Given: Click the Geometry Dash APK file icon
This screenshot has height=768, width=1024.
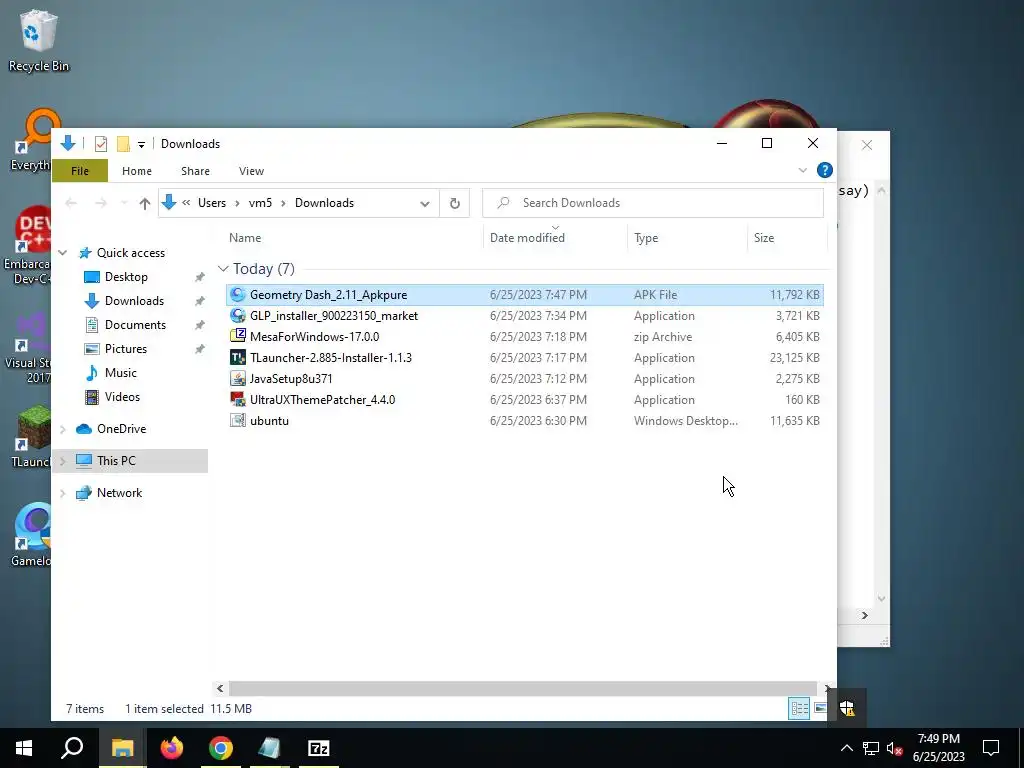Looking at the screenshot, I should point(238,295).
